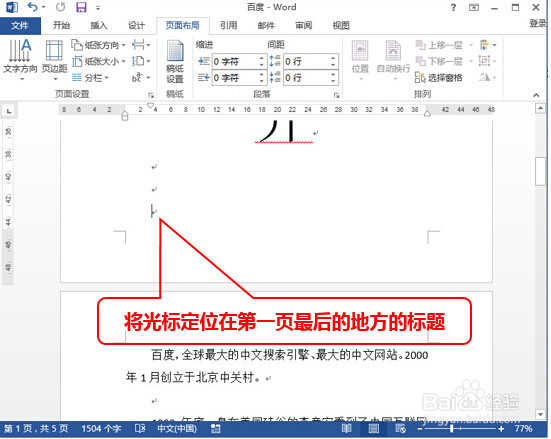Click 上移一层 bring forward

click(x=439, y=45)
